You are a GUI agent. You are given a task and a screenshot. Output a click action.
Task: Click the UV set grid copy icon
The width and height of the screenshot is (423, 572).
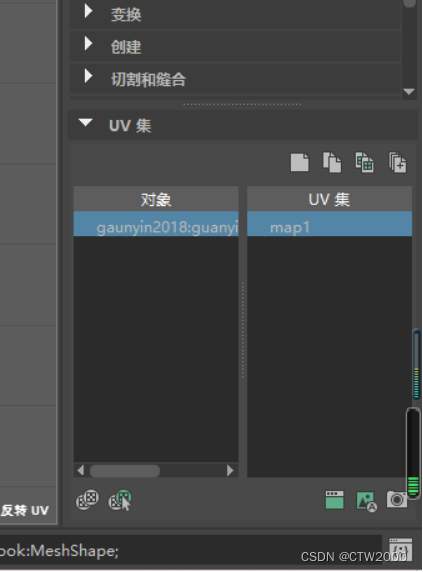click(365, 162)
